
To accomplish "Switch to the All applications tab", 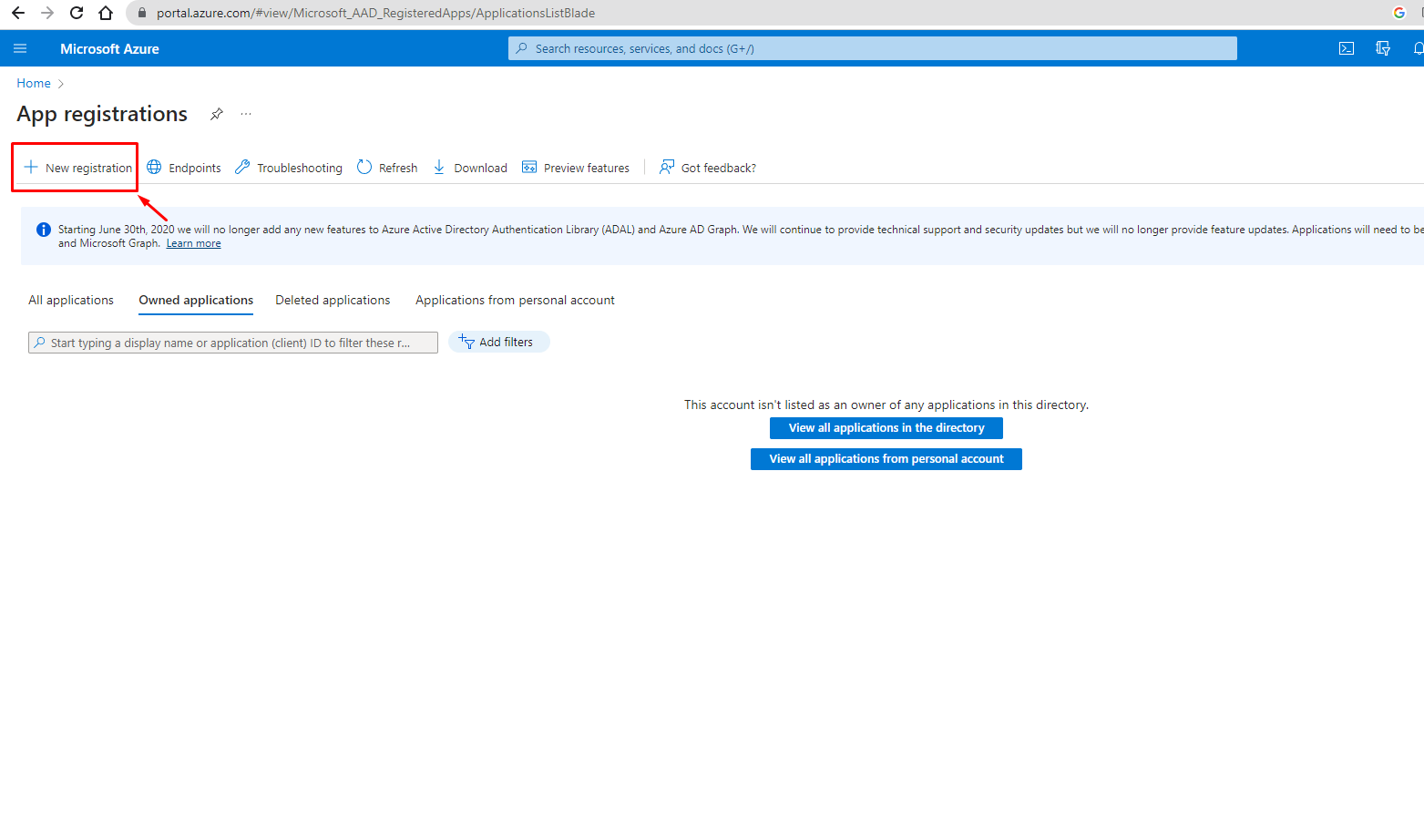I will pyautogui.click(x=71, y=300).
